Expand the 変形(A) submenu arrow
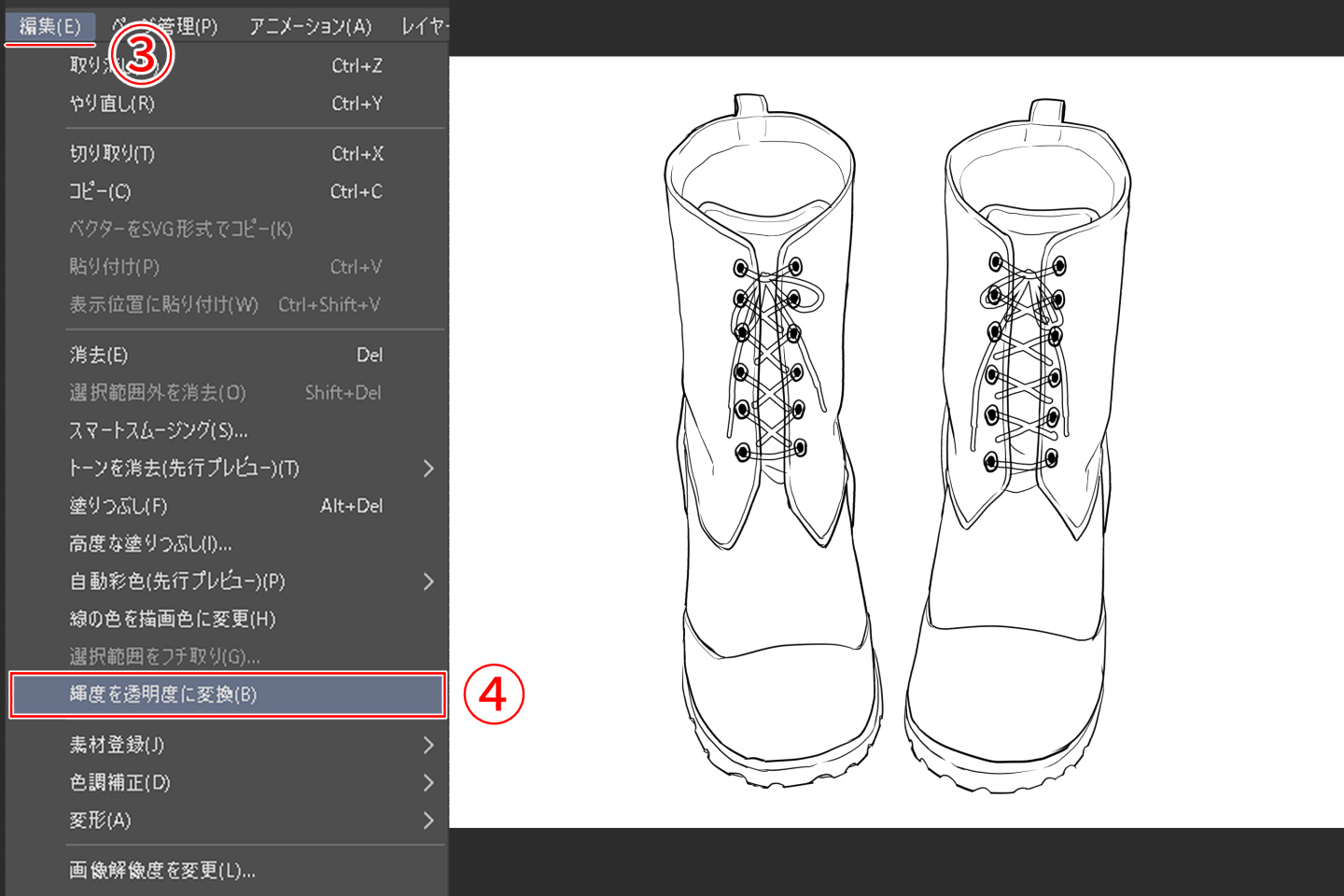The width and height of the screenshot is (1344, 896). click(x=428, y=820)
